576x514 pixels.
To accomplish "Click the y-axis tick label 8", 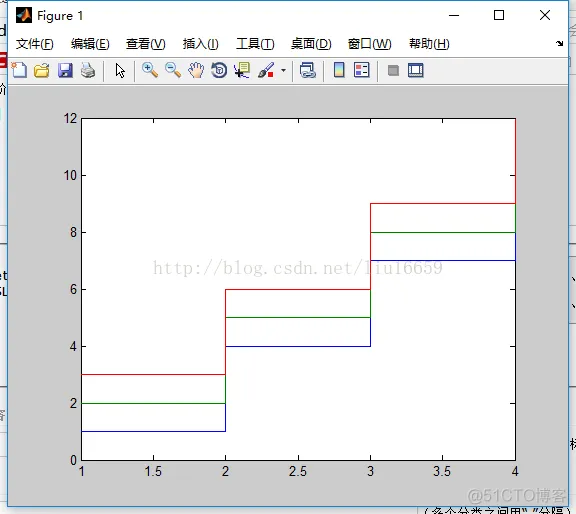I will point(73,232).
